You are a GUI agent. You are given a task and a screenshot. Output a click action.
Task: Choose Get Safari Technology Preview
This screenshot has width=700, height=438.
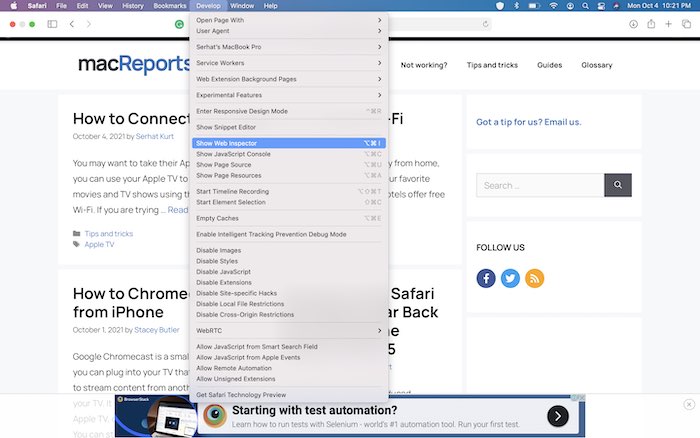tap(289, 395)
